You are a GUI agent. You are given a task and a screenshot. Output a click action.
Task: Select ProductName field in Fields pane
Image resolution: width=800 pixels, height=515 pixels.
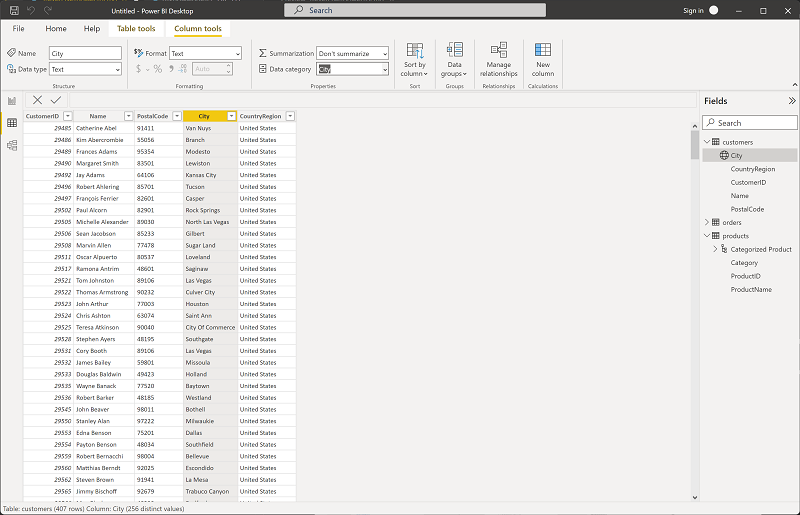click(751, 289)
